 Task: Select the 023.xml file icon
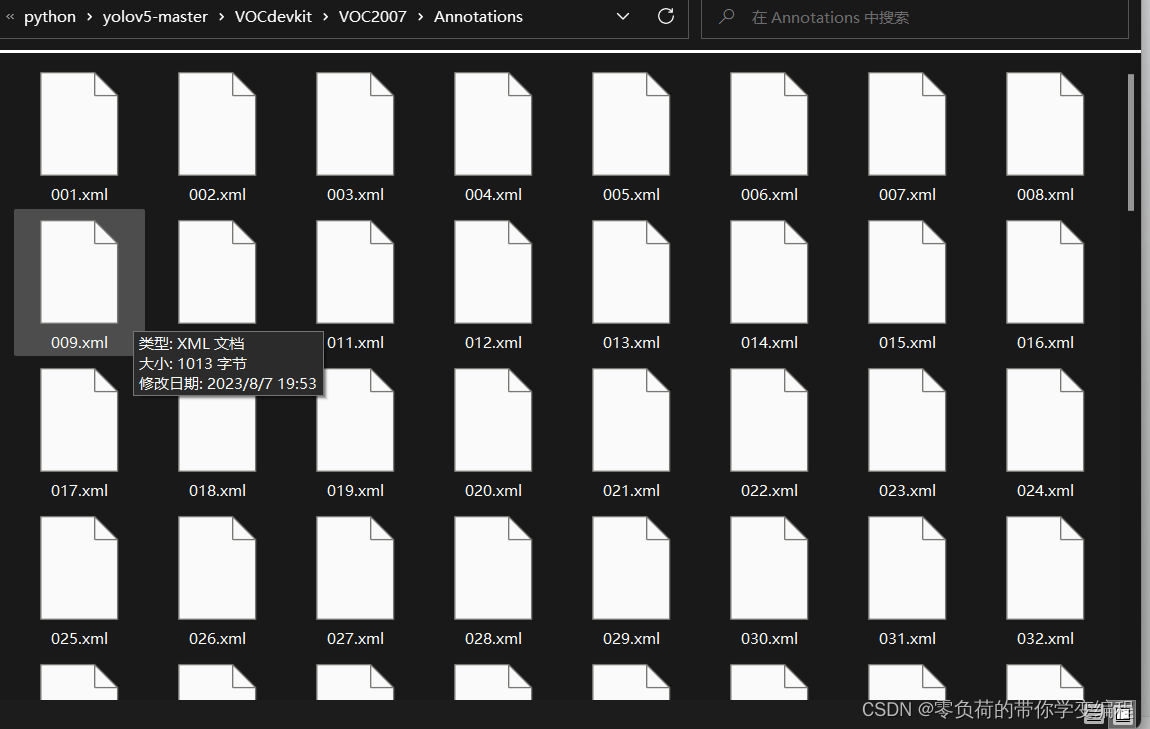907,420
